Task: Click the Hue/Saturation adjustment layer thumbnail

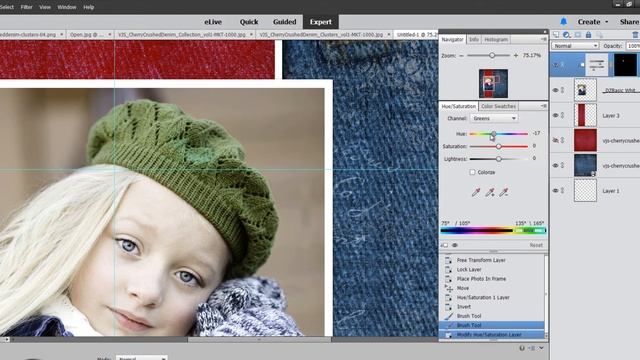Action: tap(597, 65)
